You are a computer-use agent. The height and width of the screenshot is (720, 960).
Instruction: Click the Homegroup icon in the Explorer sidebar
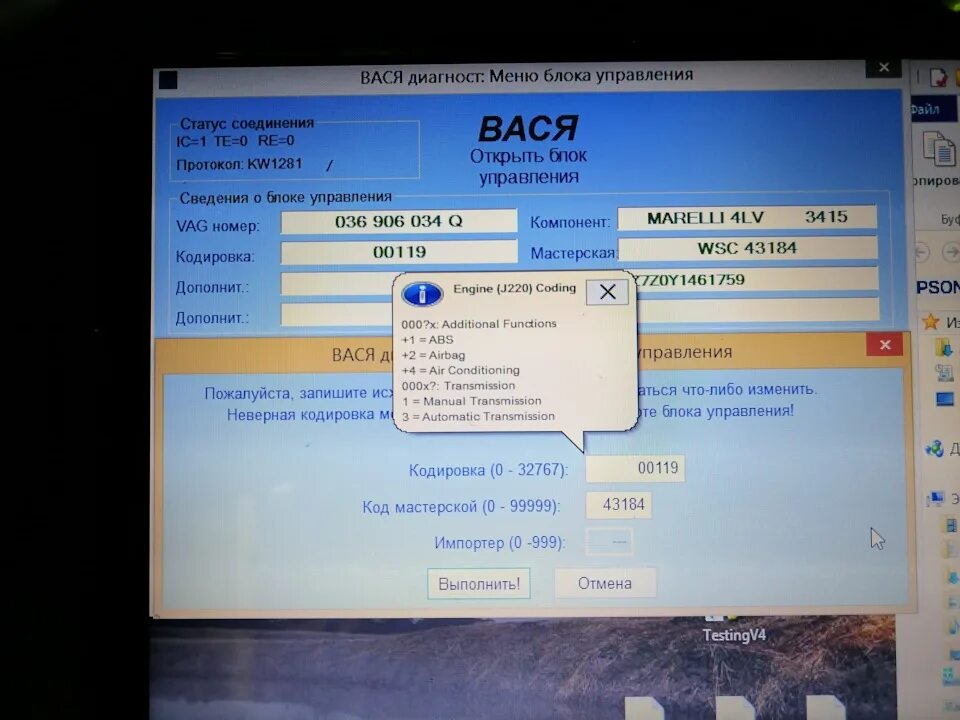[934, 449]
